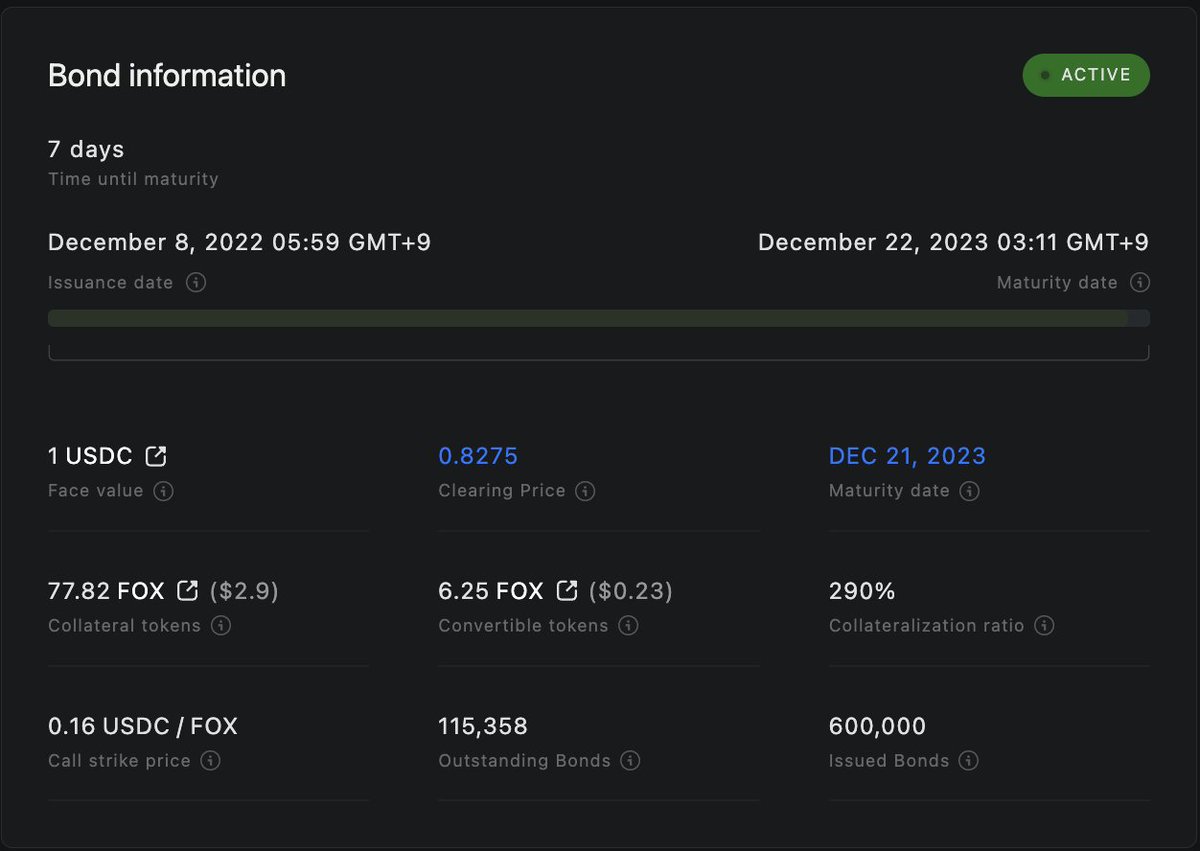The height and width of the screenshot is (851, 1200).
Task: Select the Convertible tokens label
Action: (523, 625)
